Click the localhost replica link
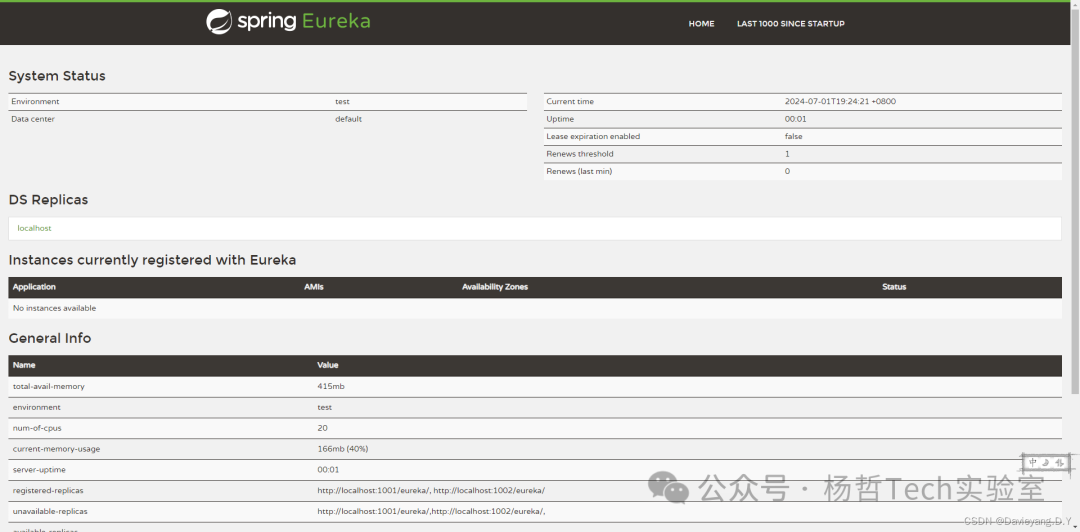 point(34,228)
